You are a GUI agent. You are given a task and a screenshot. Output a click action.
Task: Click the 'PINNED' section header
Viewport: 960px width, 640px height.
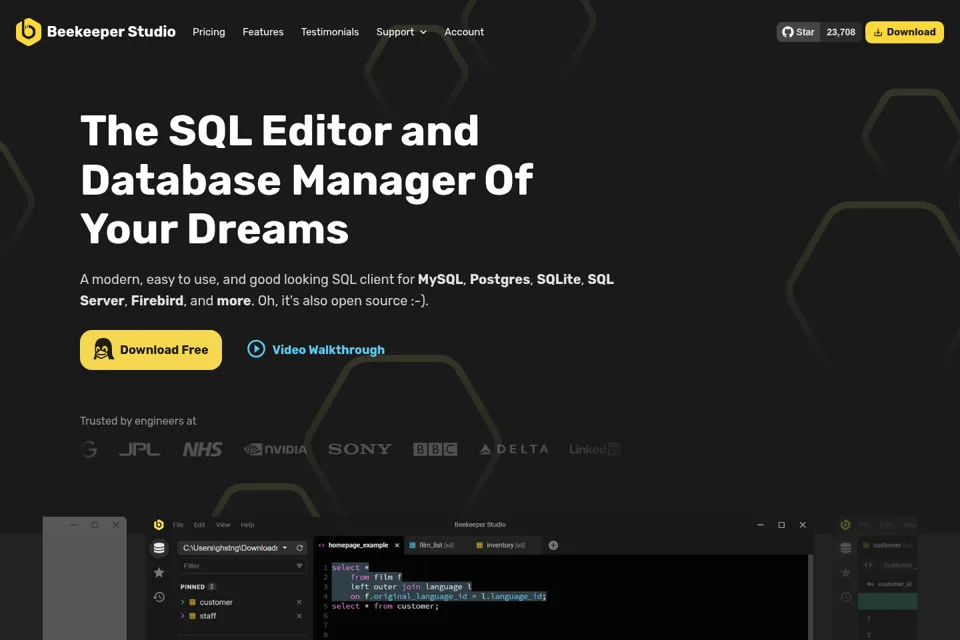192,587
